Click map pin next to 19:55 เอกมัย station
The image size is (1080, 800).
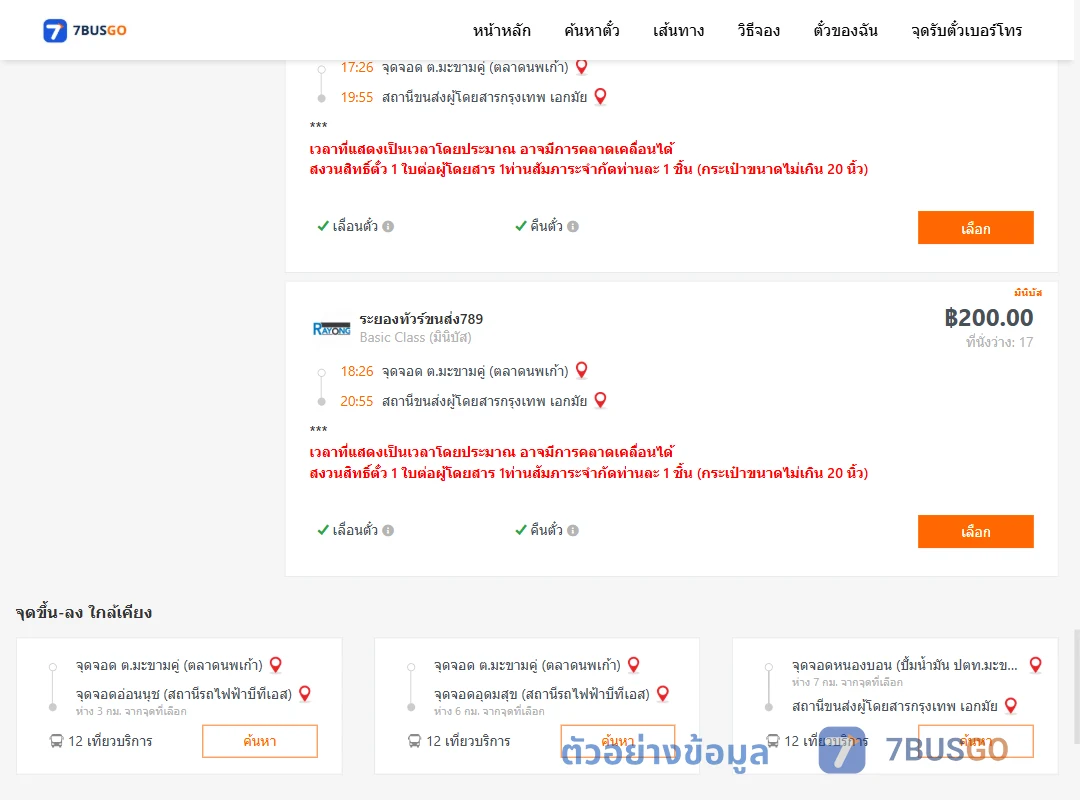tap(600, 96)
